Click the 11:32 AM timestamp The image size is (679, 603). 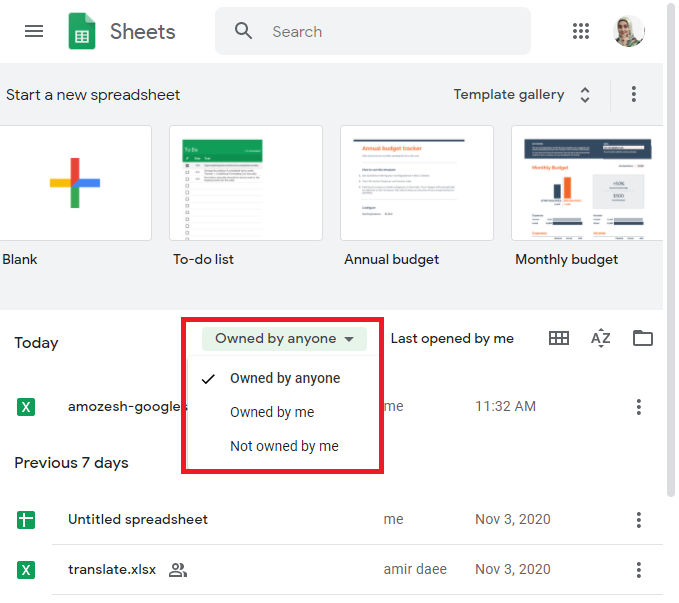click(x=505, y=406)
